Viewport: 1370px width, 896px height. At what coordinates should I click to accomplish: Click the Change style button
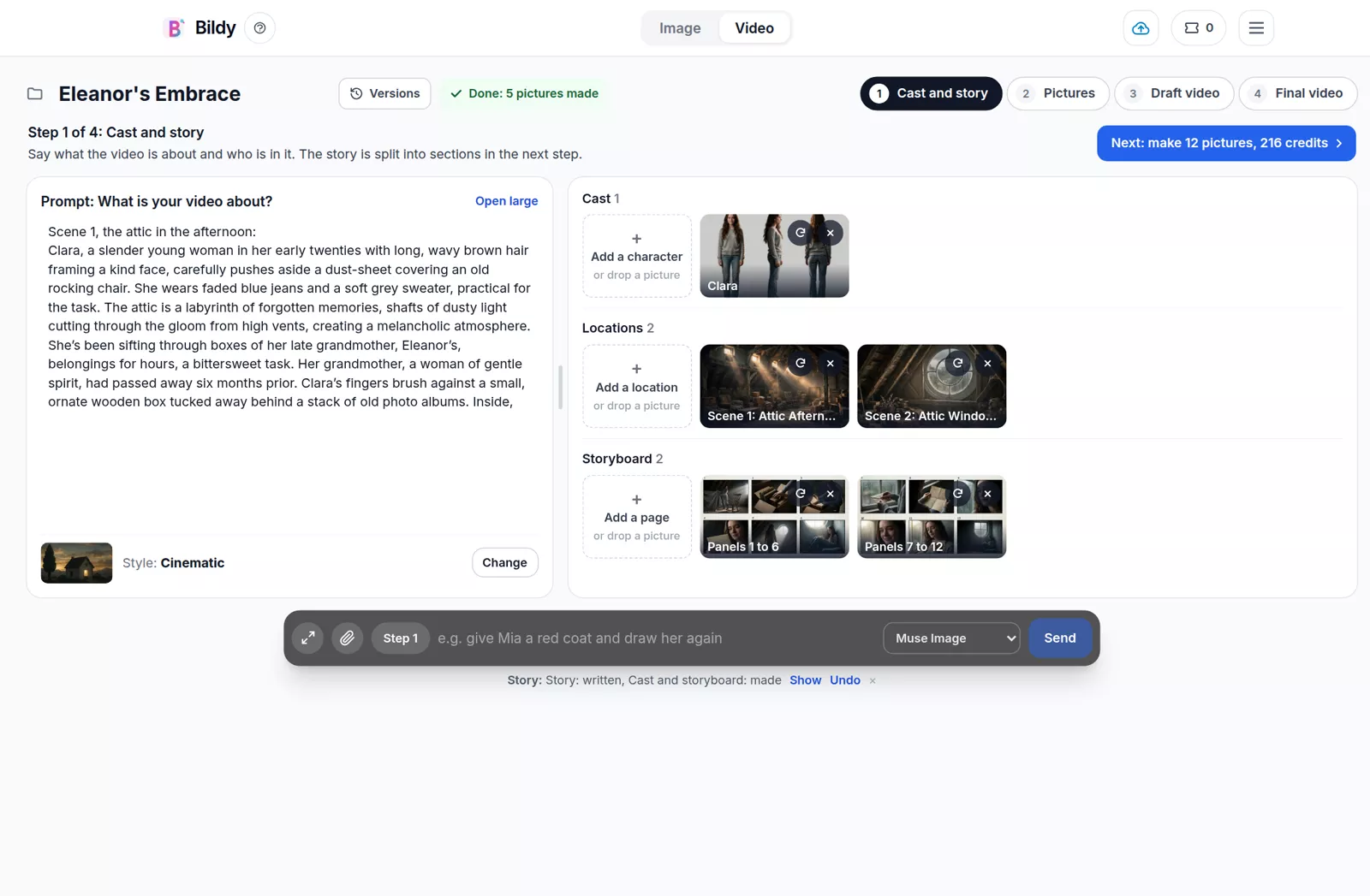click(504, 563)
